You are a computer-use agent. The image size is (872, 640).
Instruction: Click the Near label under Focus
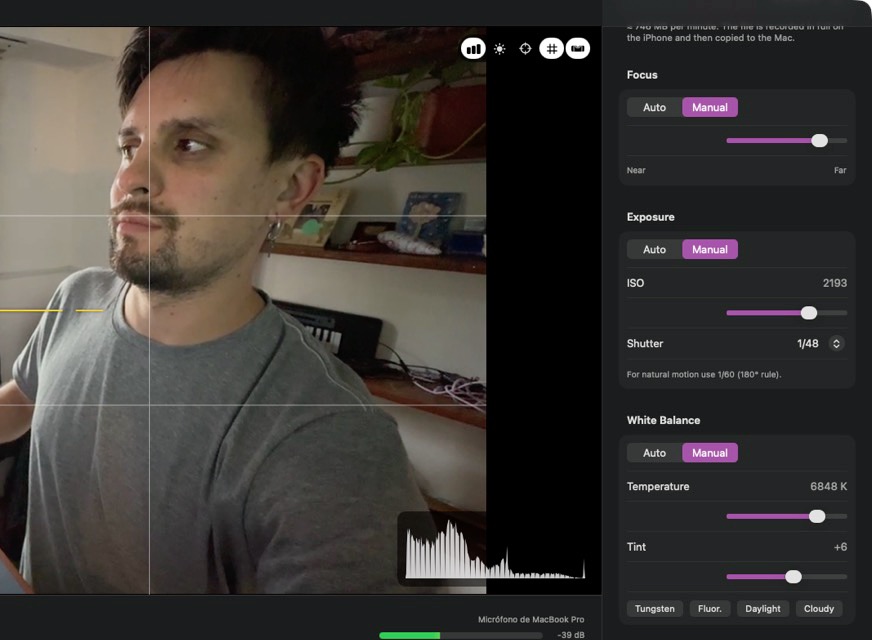tap(636, 171)
